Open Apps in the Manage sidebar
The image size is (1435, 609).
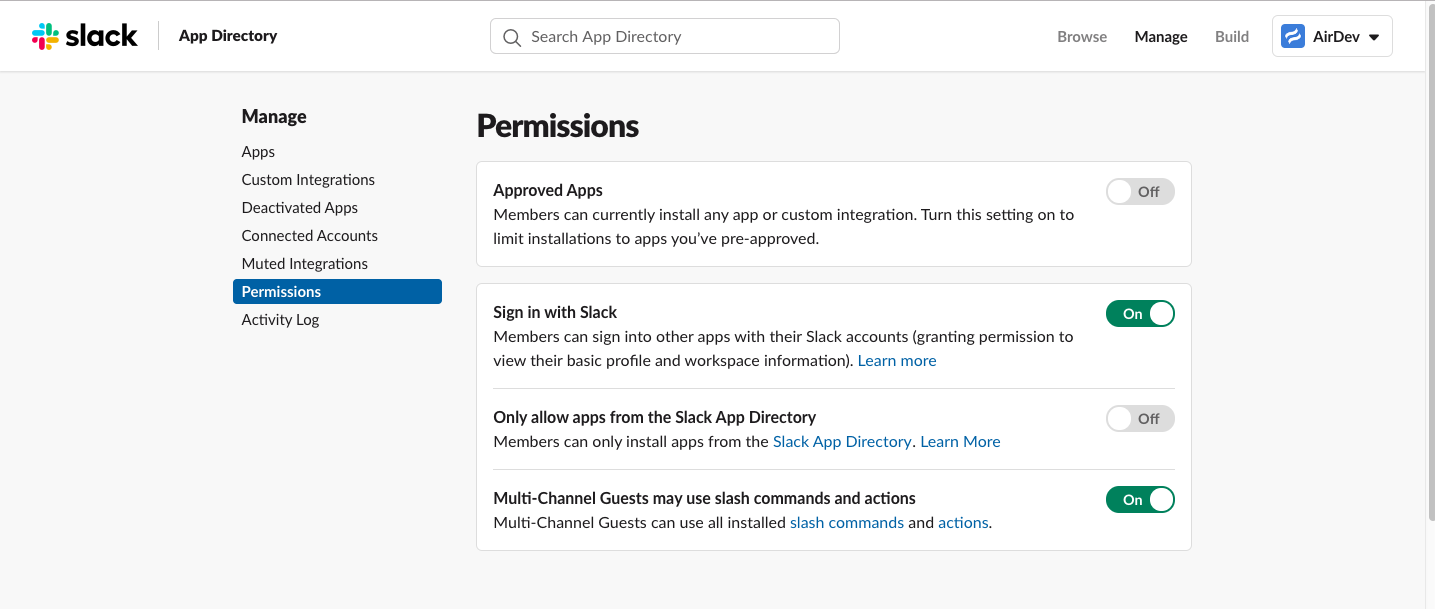pos(258,152)
